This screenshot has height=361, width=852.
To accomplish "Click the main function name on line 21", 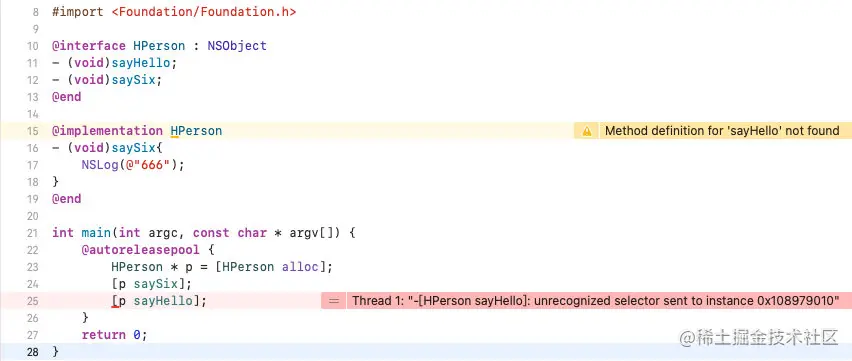I will click(x=96, y=233).
